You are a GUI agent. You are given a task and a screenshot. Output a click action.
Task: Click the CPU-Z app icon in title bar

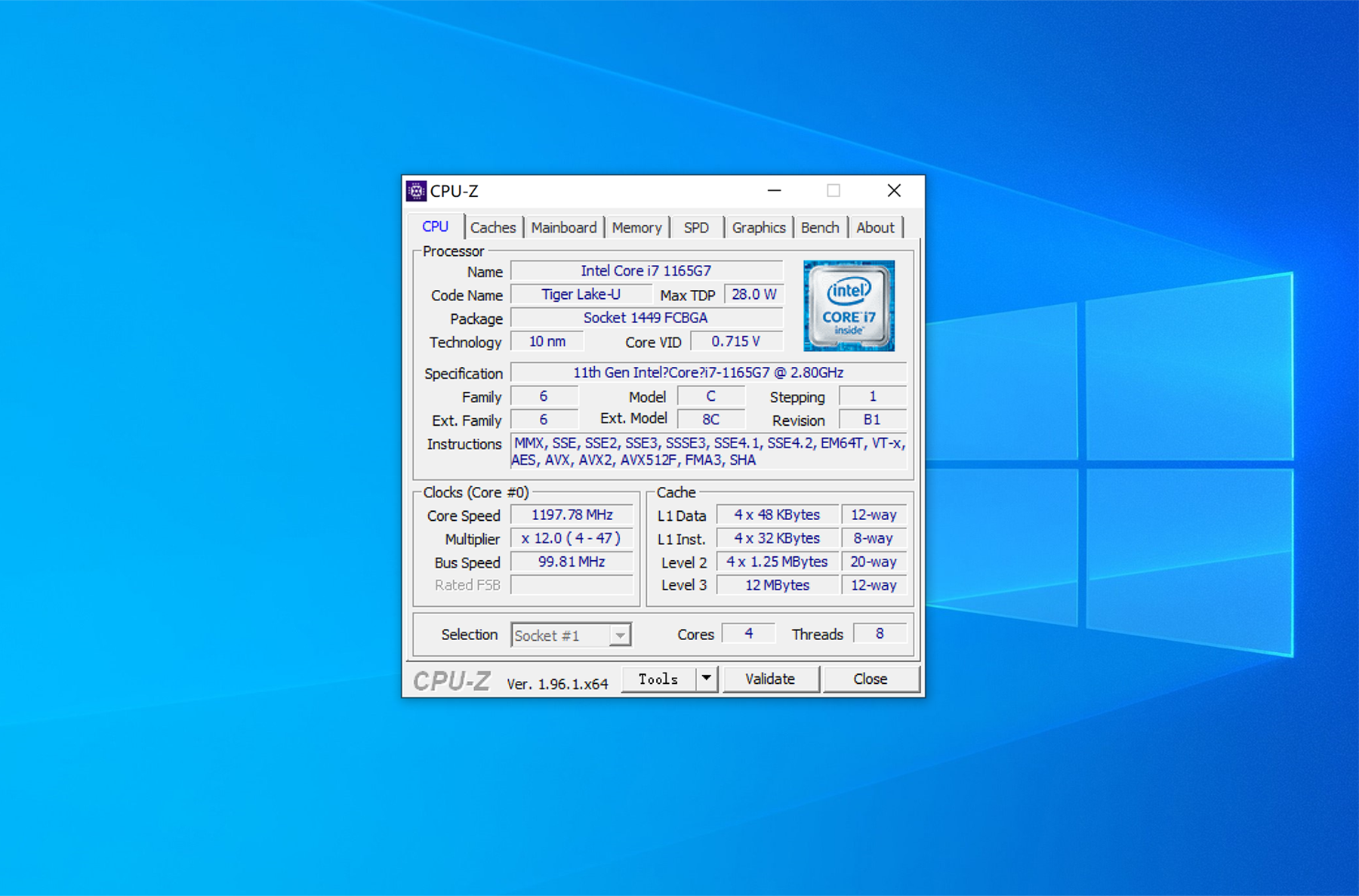tap(416, 191)
